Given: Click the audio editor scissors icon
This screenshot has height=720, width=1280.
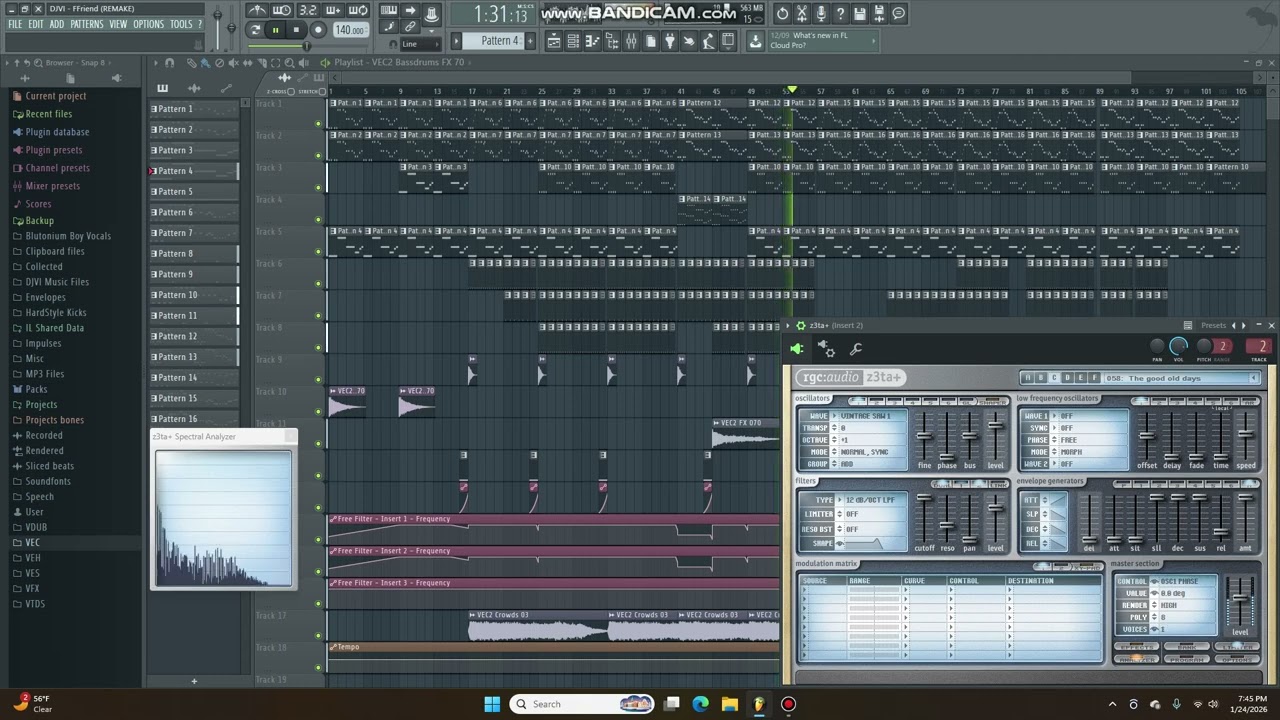Looking at the screenshot, I should pyautogui.click(x=802, y=14).
